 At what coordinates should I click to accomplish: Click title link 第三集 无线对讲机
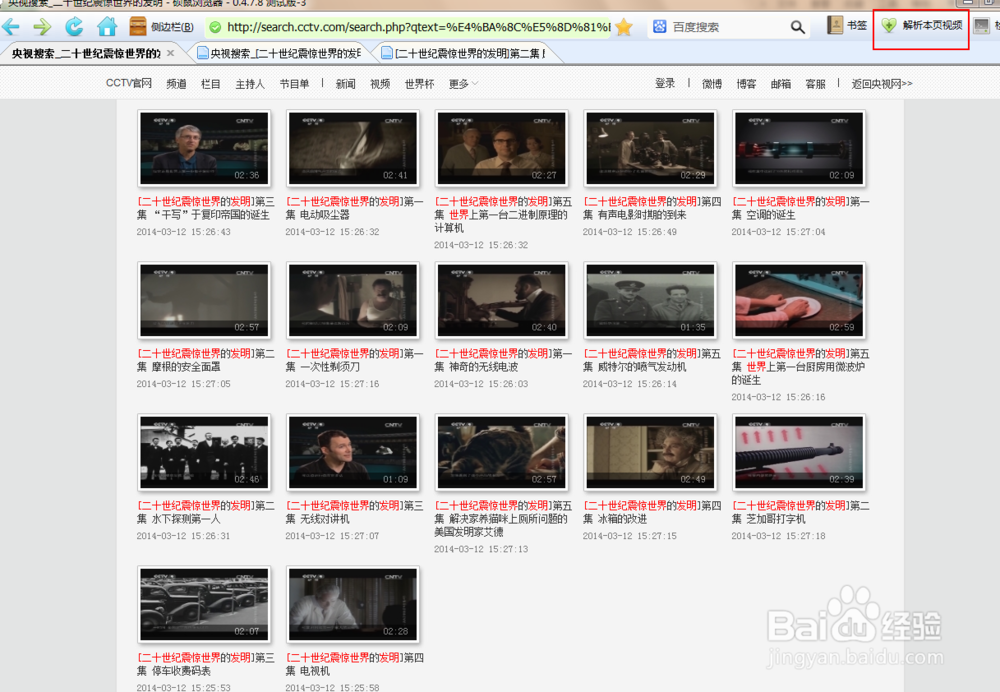click(354, 512)
